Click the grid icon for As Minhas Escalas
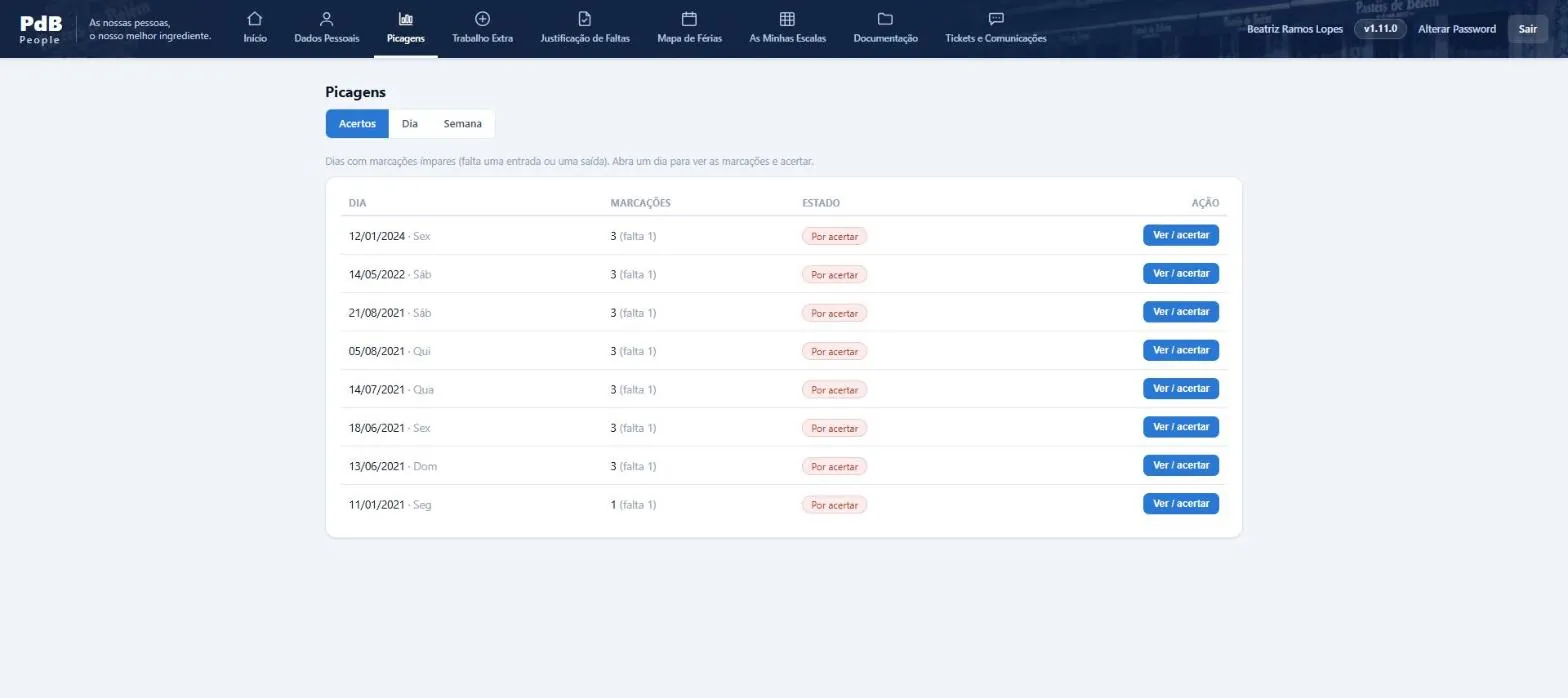Image resolution: width=1568 pixels, height=698 pixels. [787, 19]
